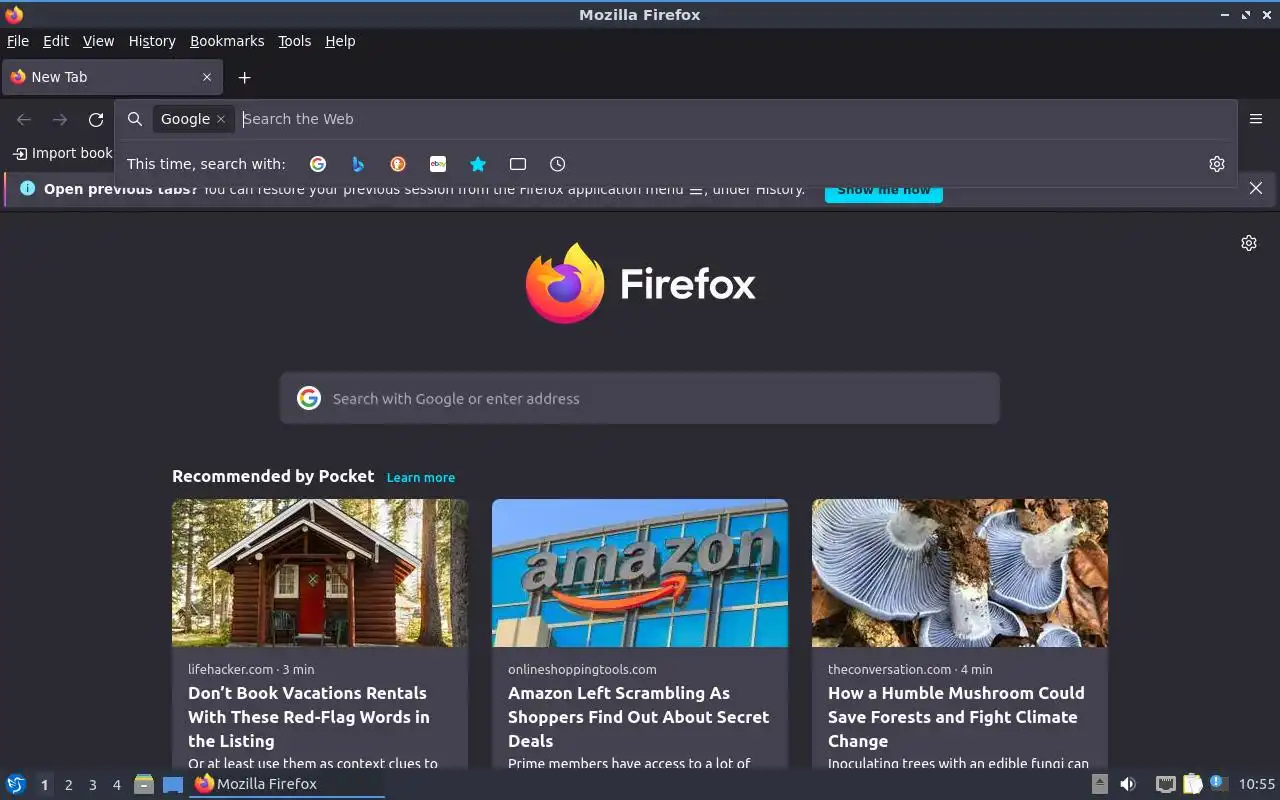This screenshot has width=1280, height=800.
Task: Open the Help menu
Action: click(340, 41)
